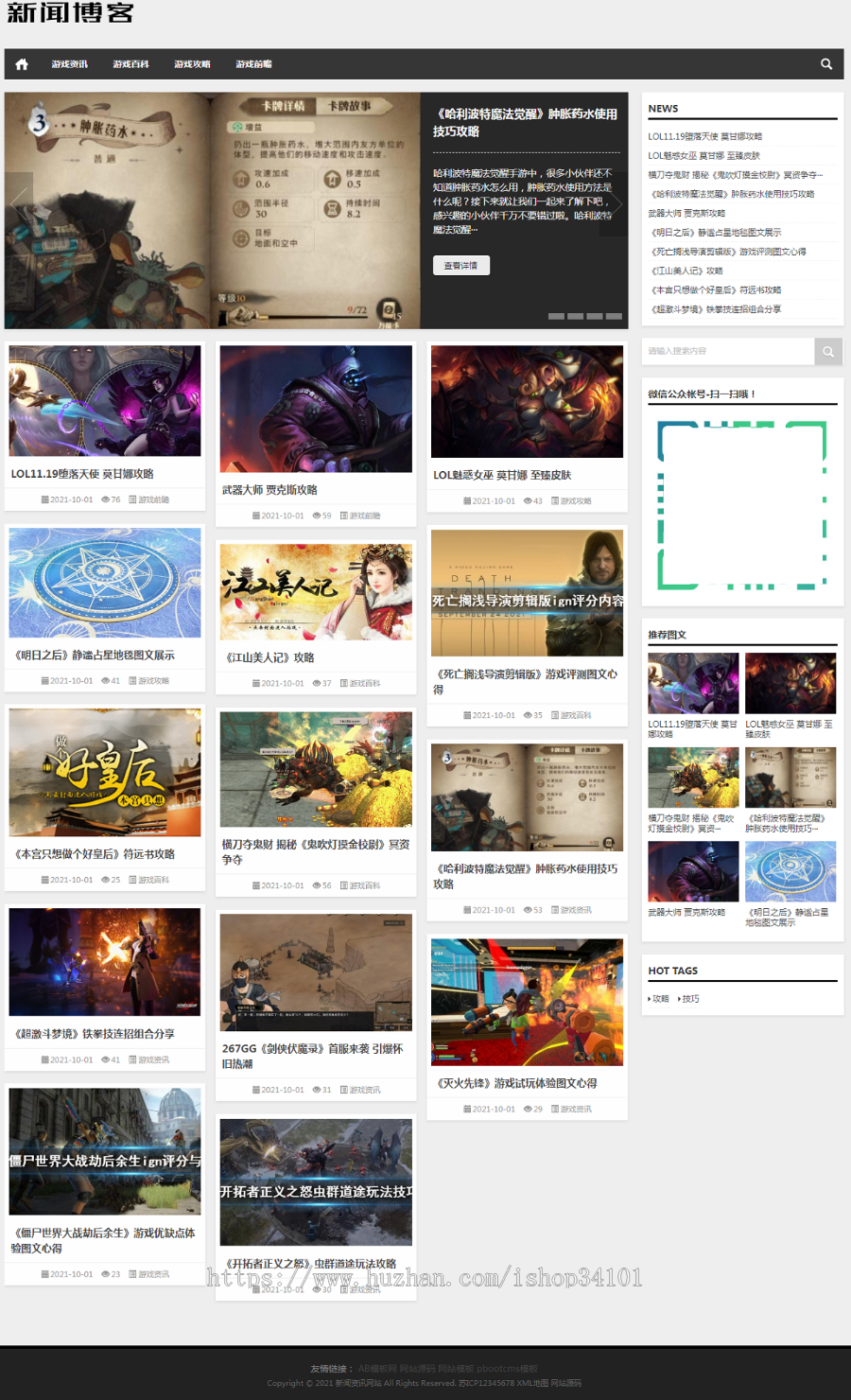Open the 《明日之后》静谧占星地毯 card thumbnail
The height and width of the screenshot is (1400, 851).
tap(105, 583)
